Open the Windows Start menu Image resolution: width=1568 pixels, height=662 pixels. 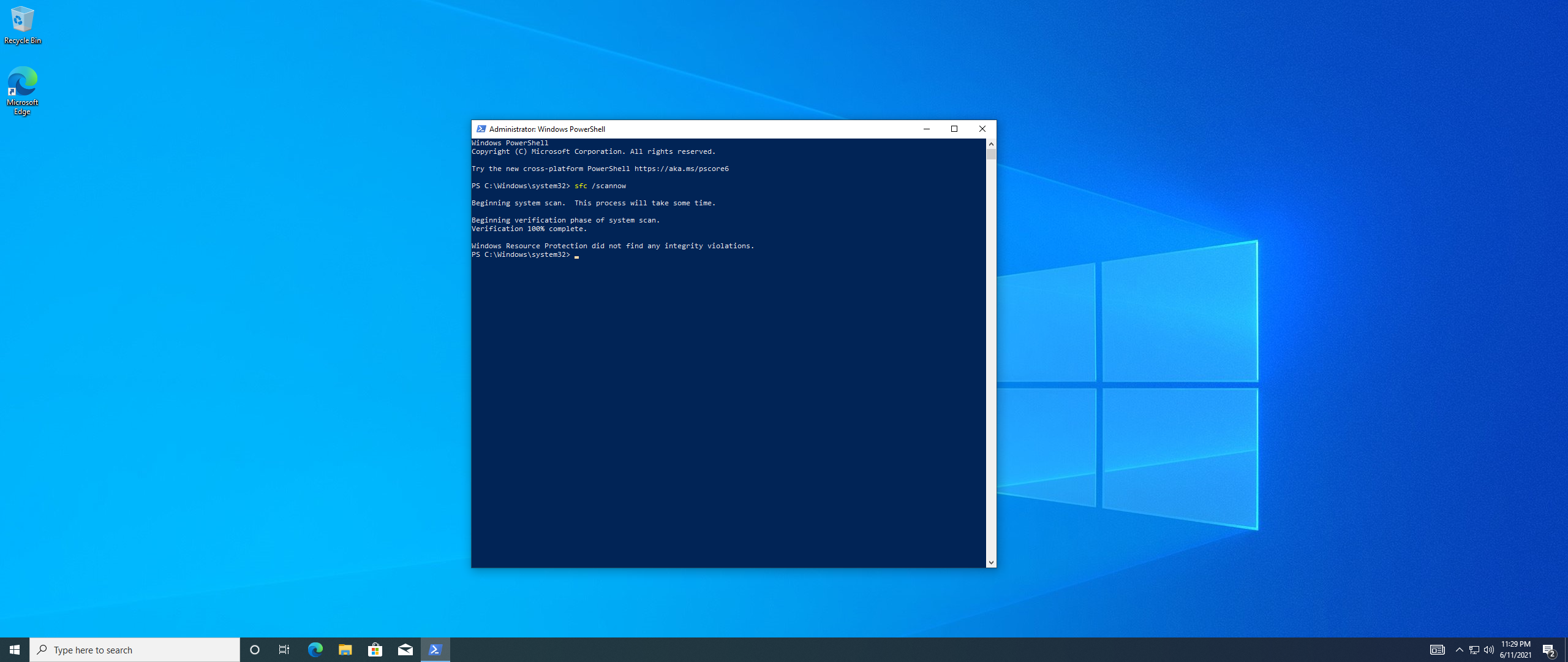tap(15, 650)
